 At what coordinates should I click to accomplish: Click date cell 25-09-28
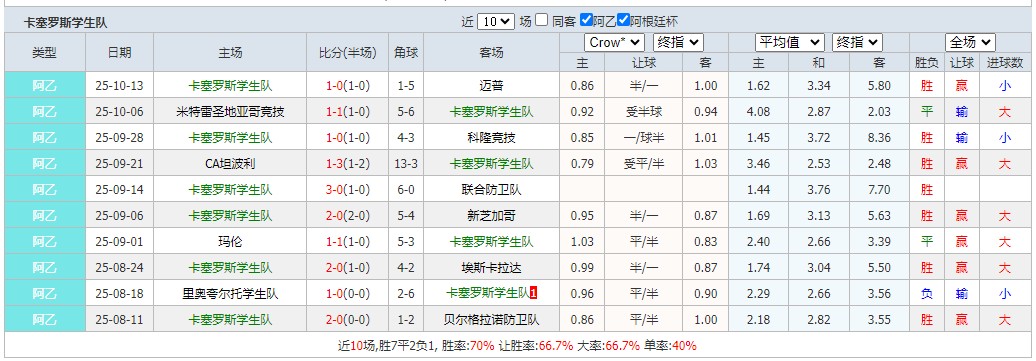pos(120,138)
